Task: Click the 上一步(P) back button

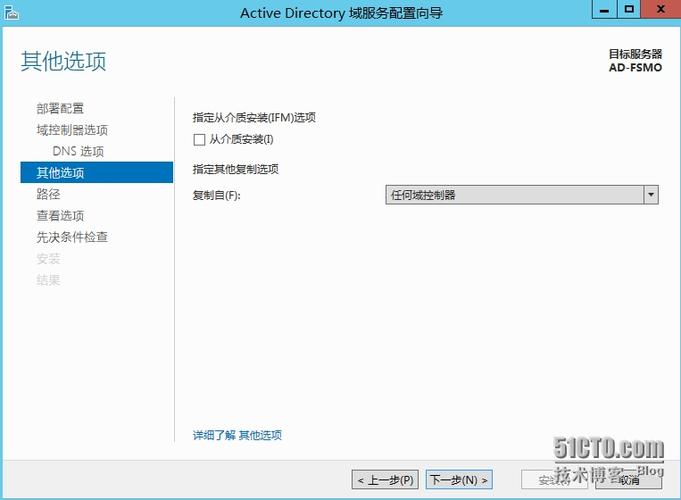Action: tap(385, 480)
